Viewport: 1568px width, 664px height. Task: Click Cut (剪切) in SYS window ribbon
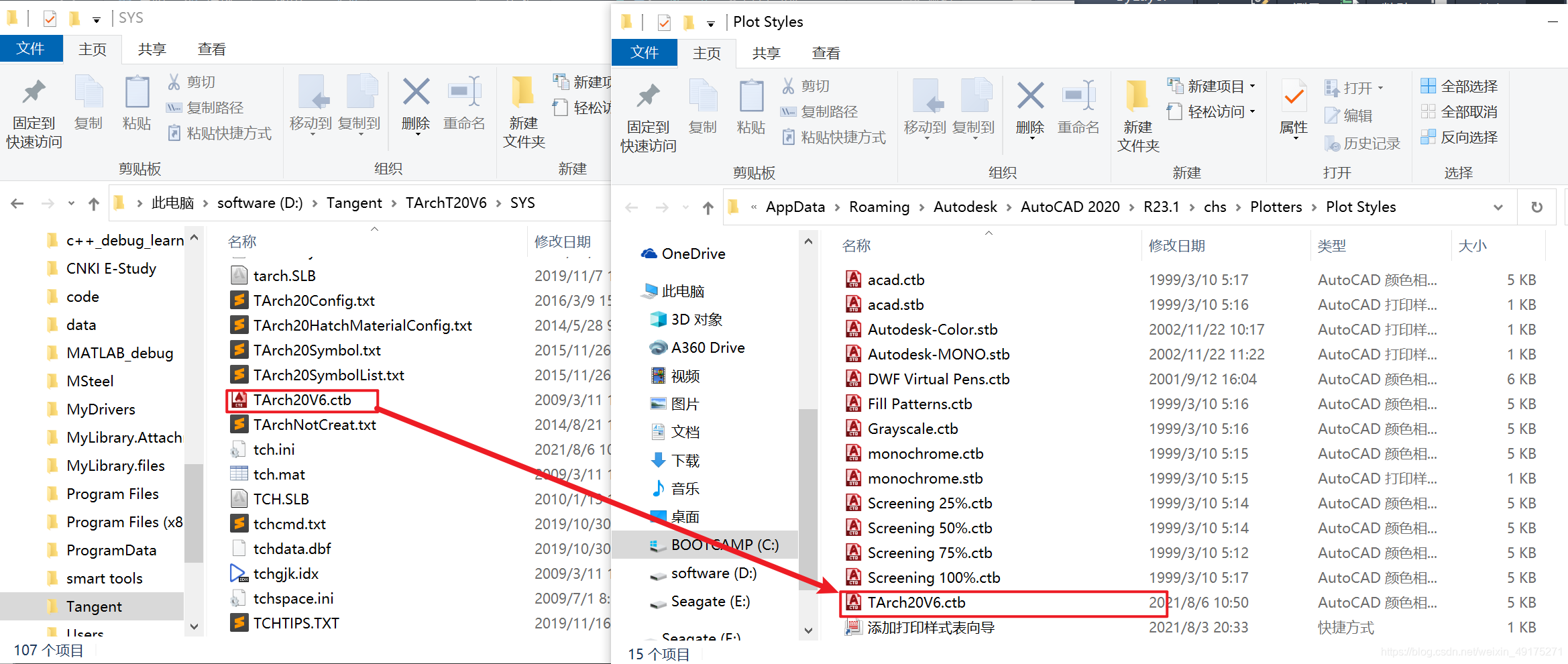click(192, 82)
